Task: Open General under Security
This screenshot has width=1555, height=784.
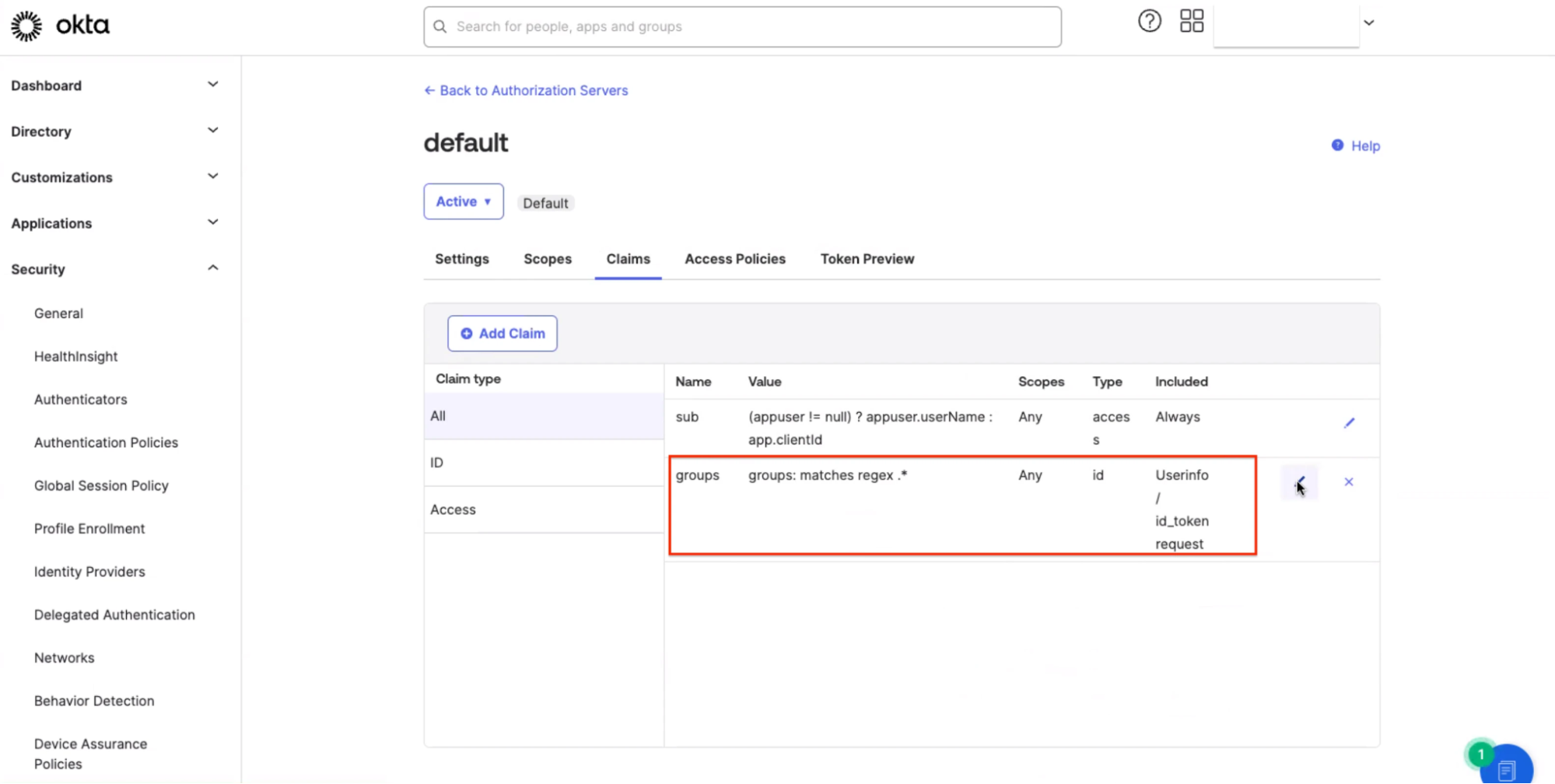Action: pos(58,313)
